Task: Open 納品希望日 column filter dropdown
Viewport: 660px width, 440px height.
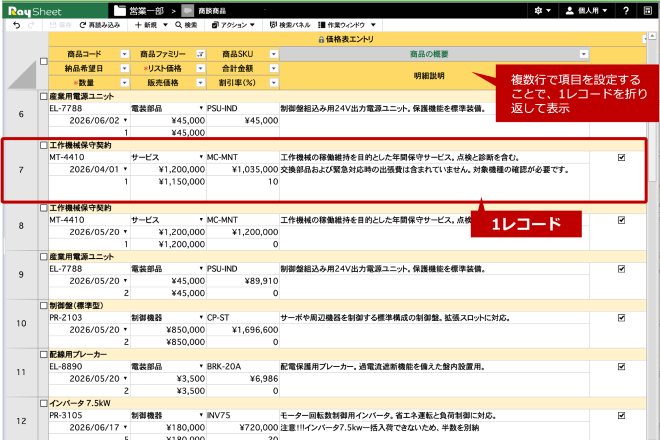Action: pyautogui.click(x=125, y=68)
